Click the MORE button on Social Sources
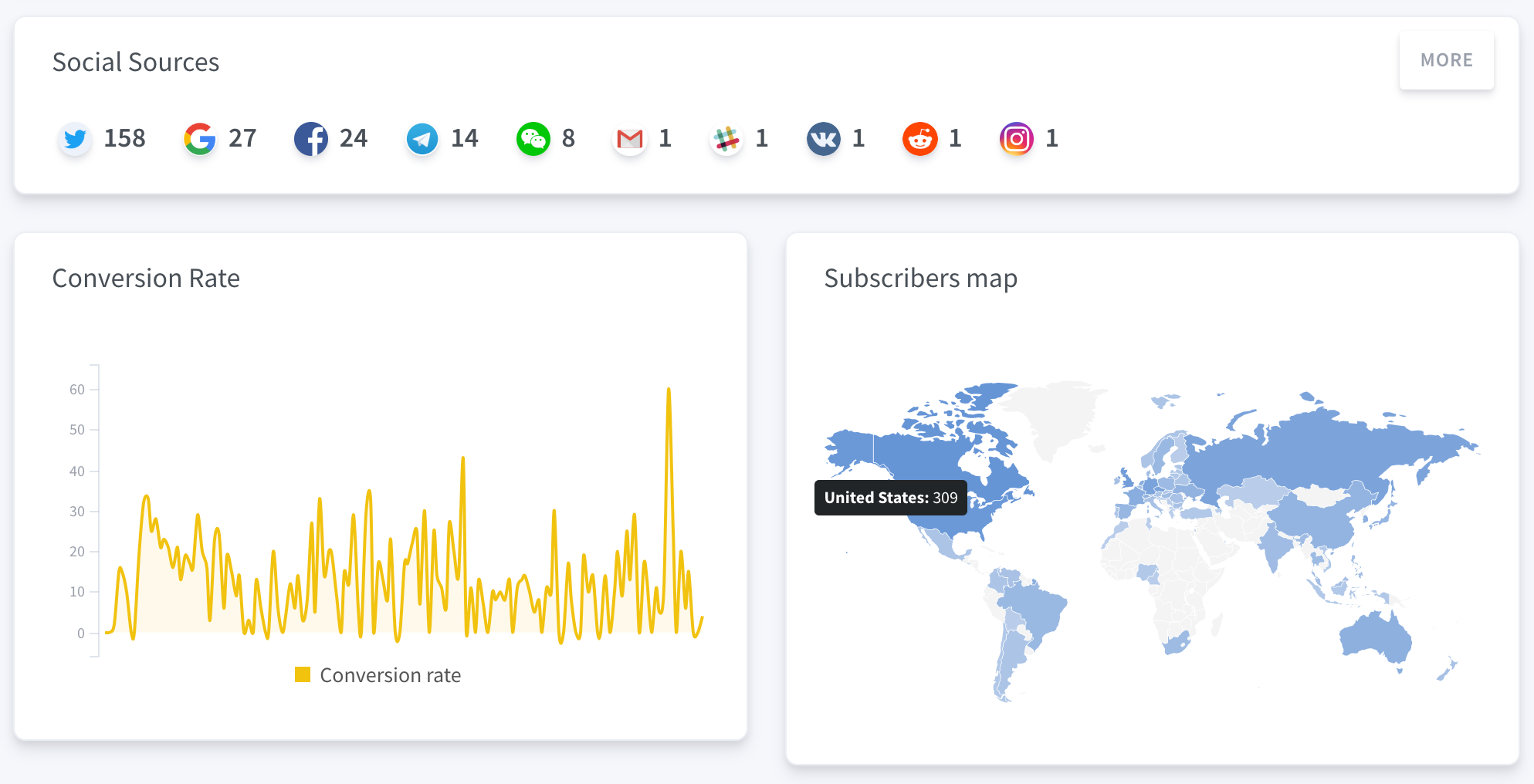The width and height of the screenshot is (1534, 784). (x=1446, y=59)
